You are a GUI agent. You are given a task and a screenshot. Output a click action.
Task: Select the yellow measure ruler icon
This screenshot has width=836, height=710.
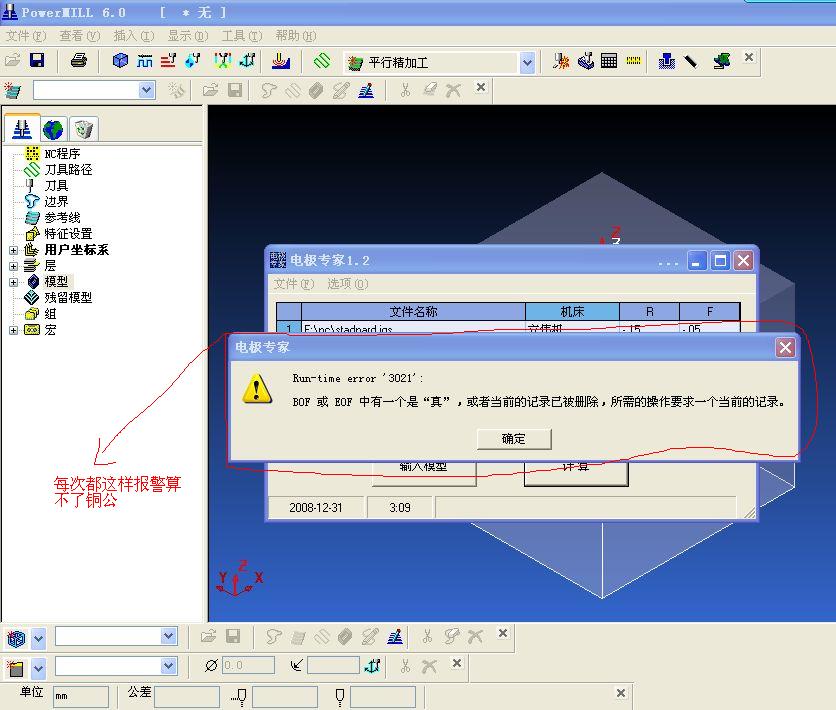tap(633, 61)
